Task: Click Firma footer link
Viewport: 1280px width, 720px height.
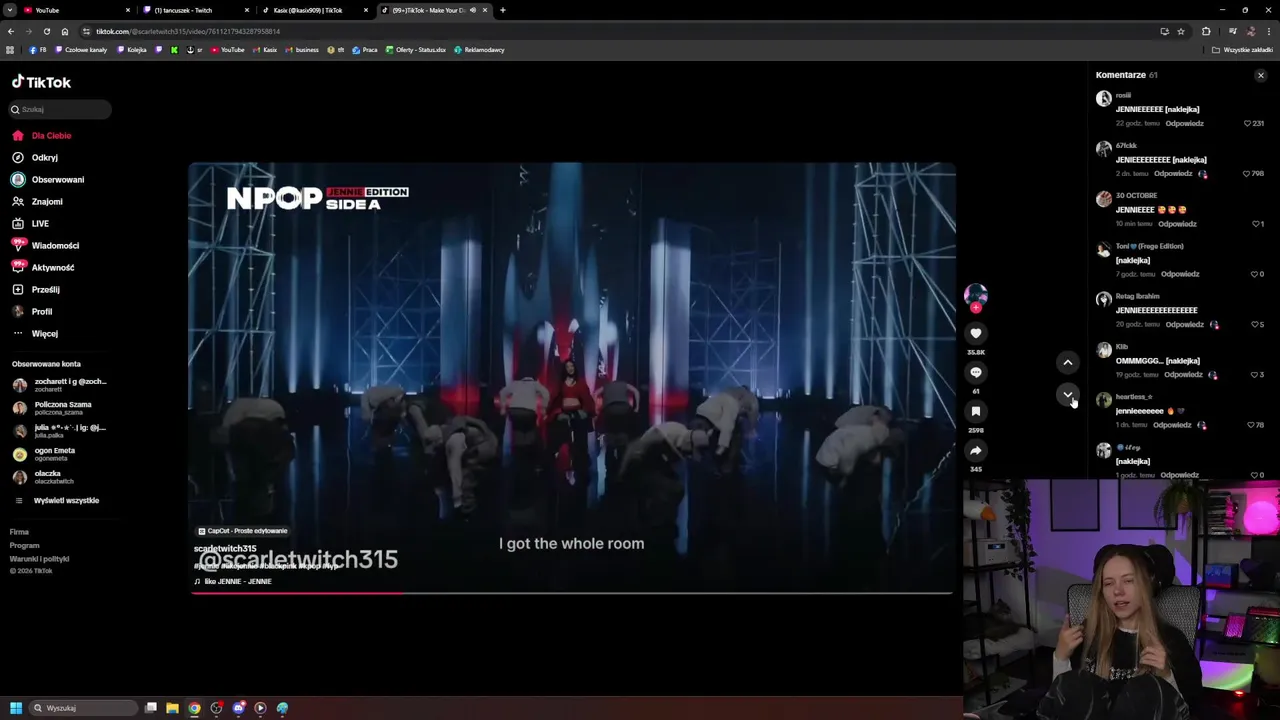Action: [19, 532]
